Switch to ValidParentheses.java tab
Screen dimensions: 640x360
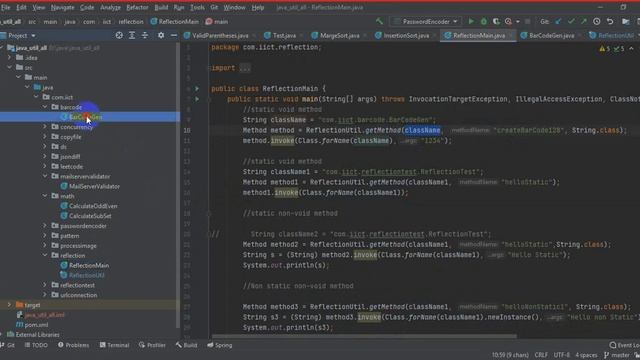click(x=220, y=36)
